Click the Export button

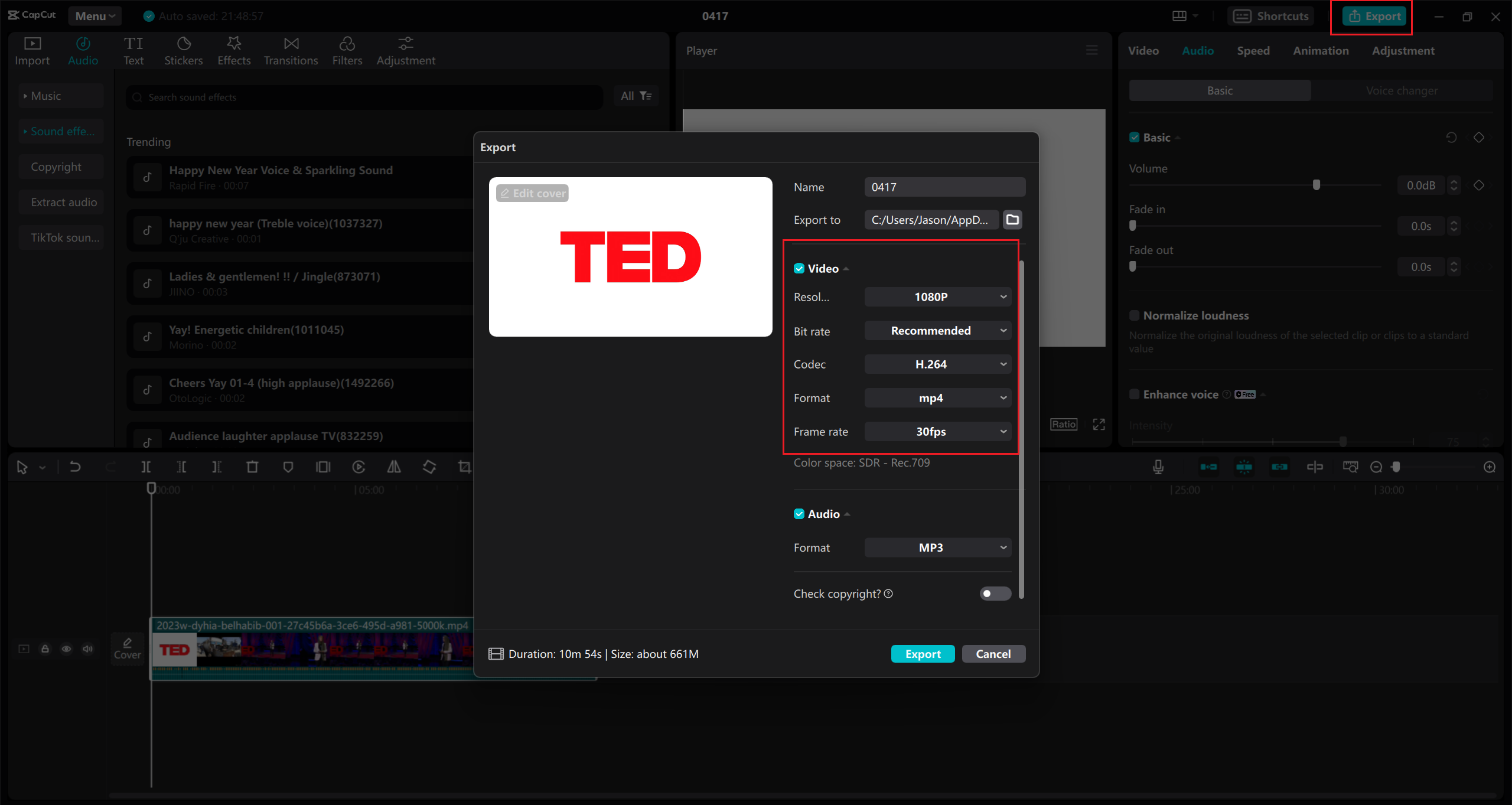point(921,653)
